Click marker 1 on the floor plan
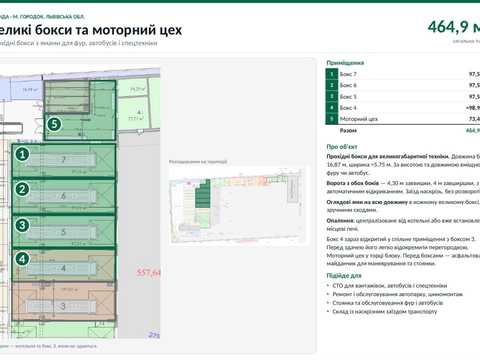 point(22,154)
